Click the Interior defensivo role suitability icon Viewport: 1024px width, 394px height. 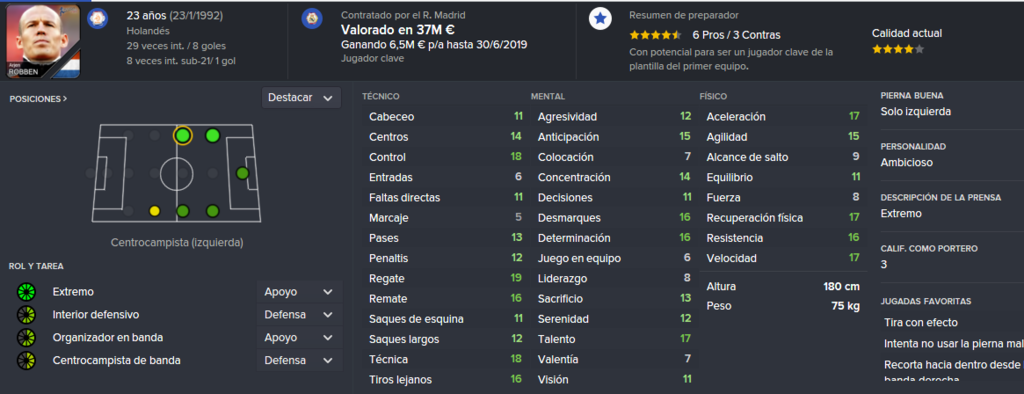point(26,315)
